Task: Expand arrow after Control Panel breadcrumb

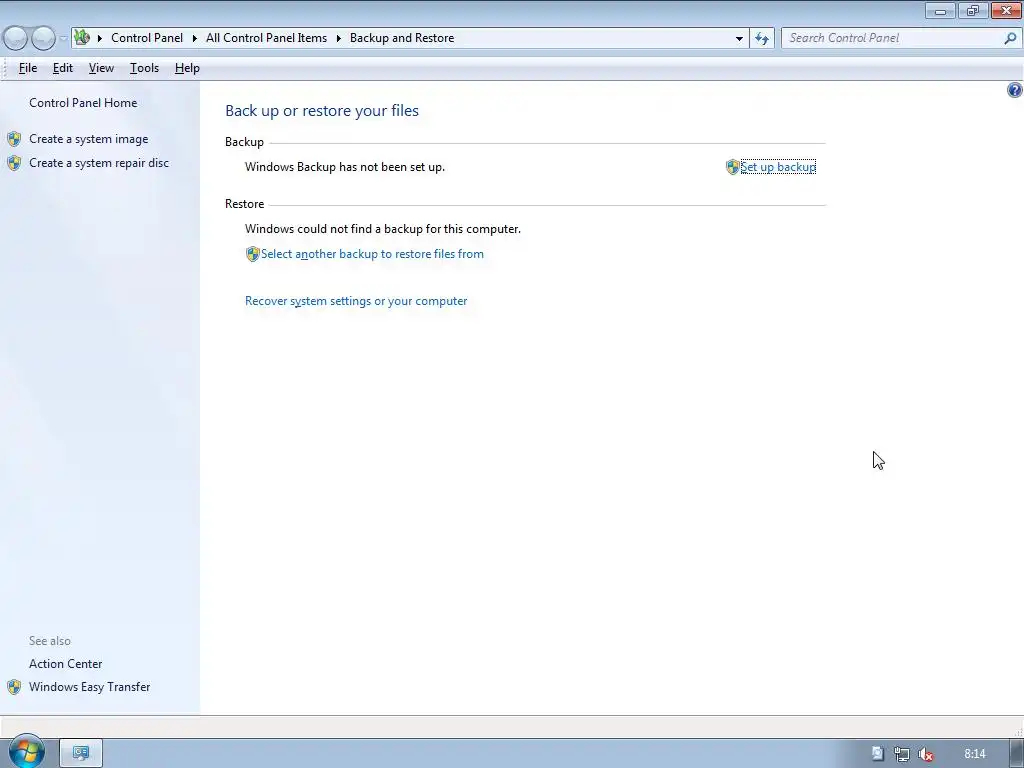Action: coord(195,38)
